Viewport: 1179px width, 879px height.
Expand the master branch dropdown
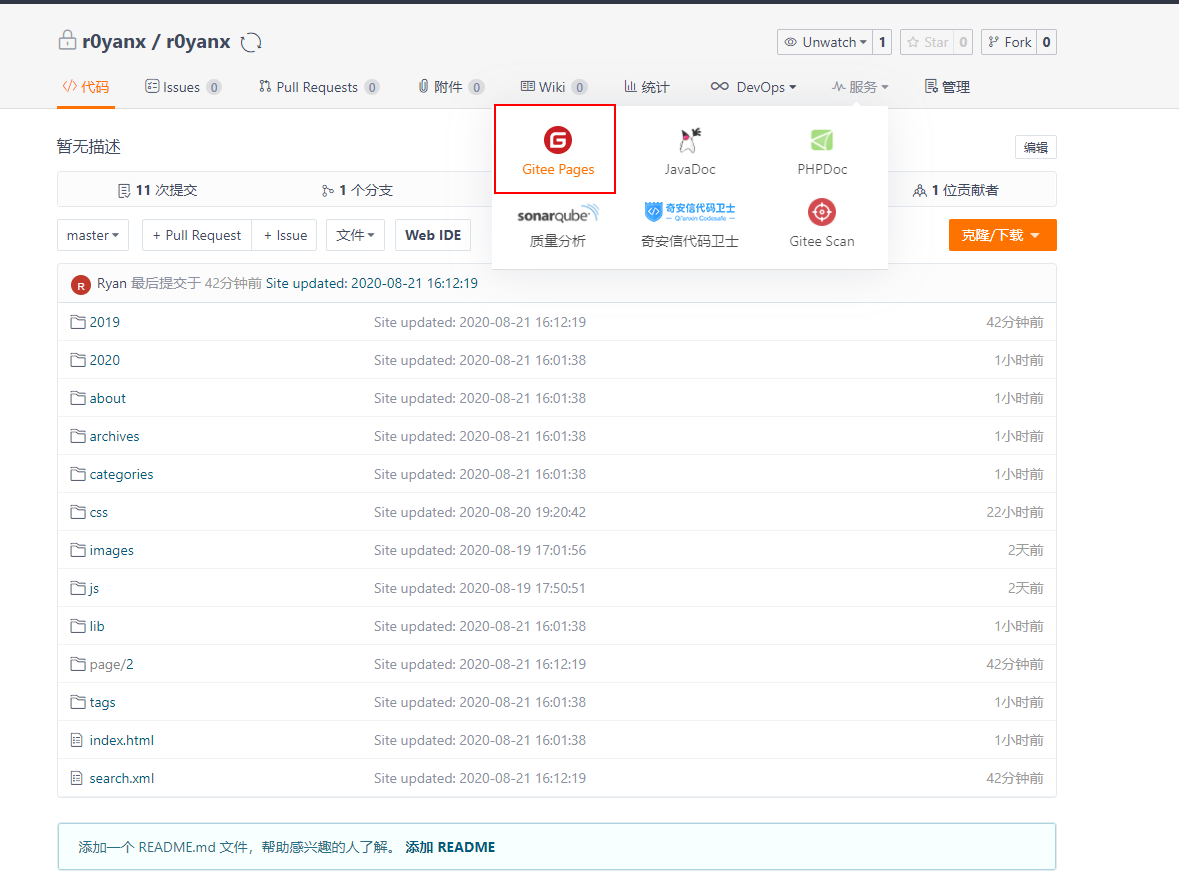click(x=93, y=235)
